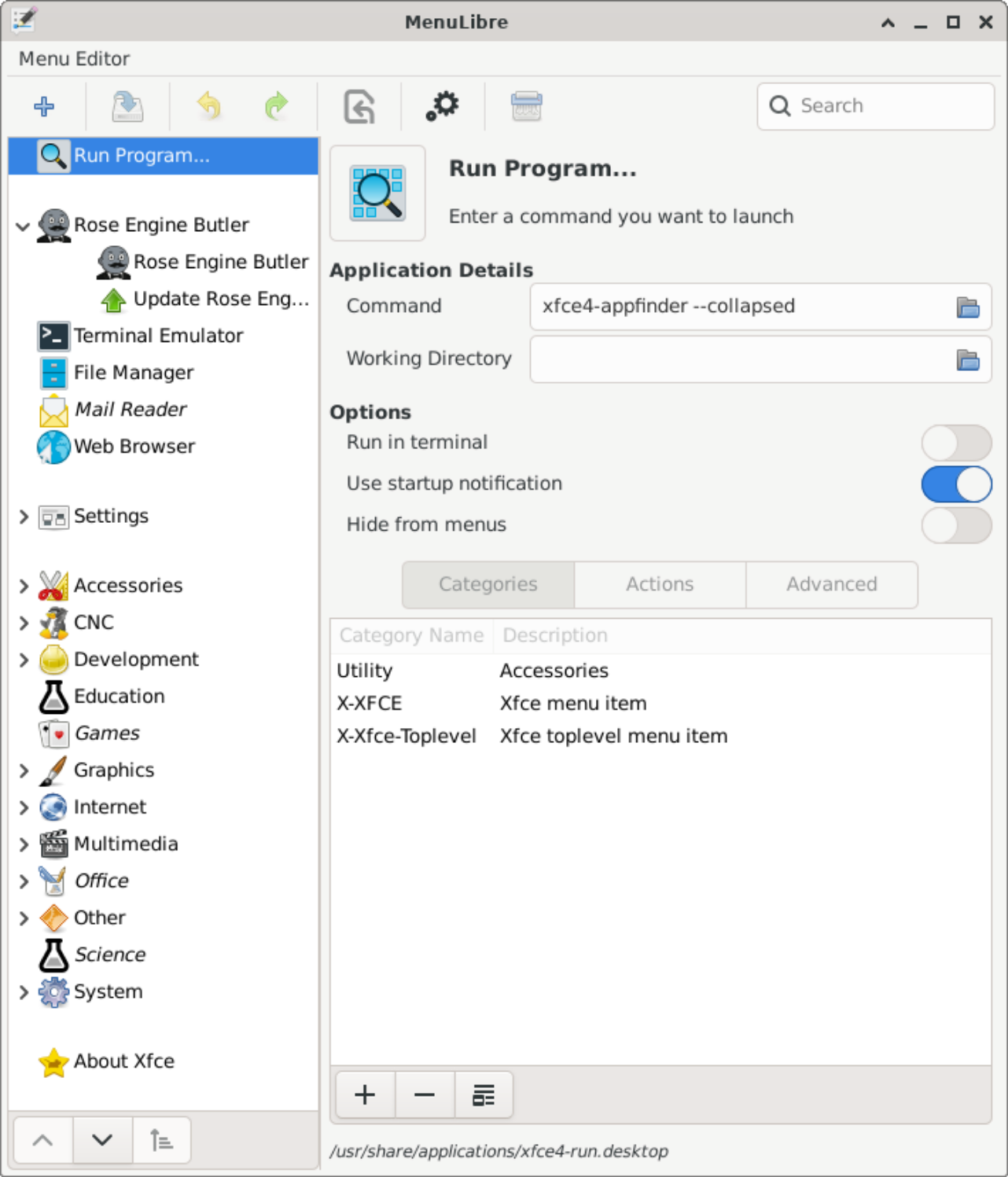The width and height of the screenshot is (1008, 1177).
Task: Select the X-XFCE category row
Action: pos(660,704)
